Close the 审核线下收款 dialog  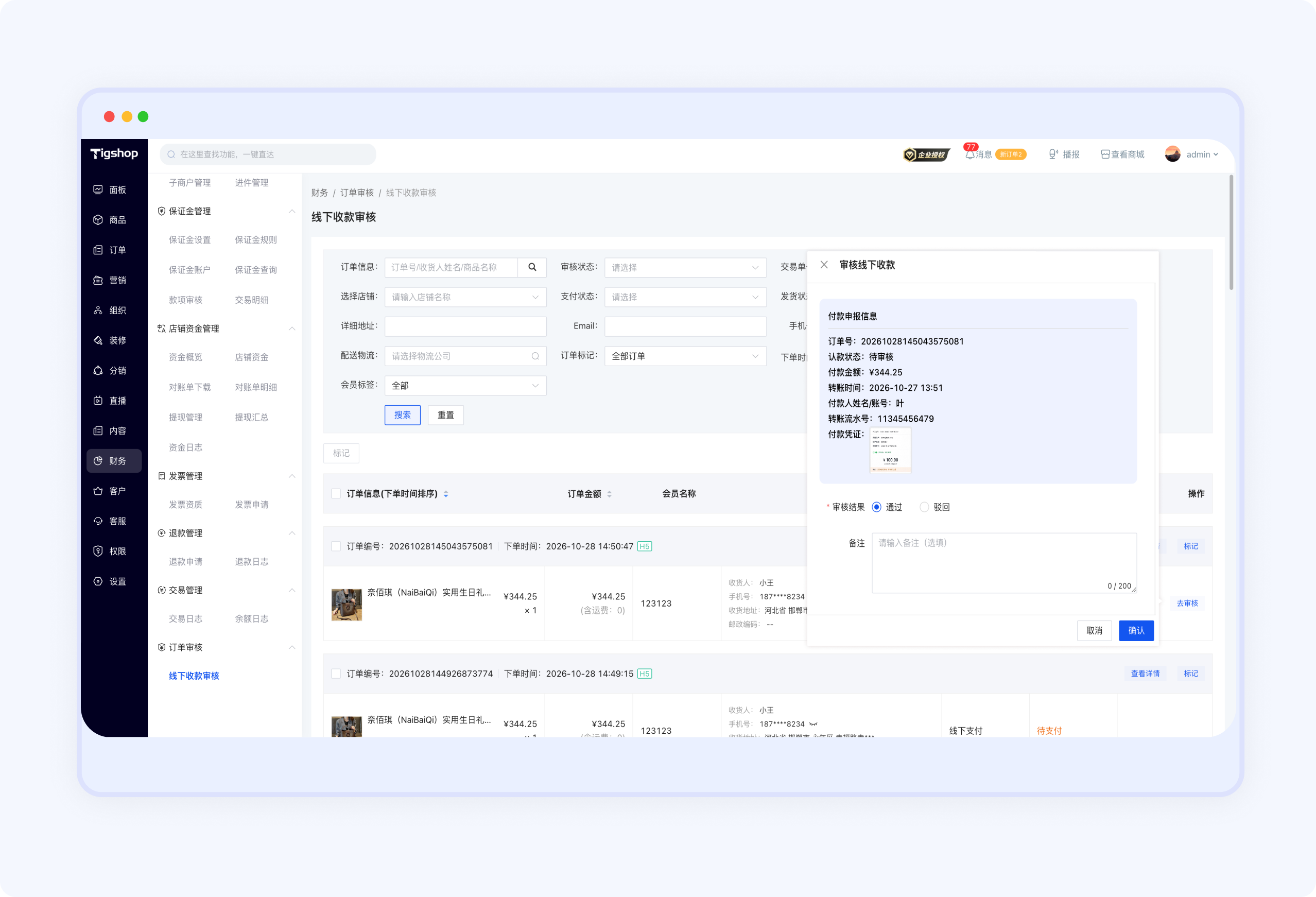point(824,265)
